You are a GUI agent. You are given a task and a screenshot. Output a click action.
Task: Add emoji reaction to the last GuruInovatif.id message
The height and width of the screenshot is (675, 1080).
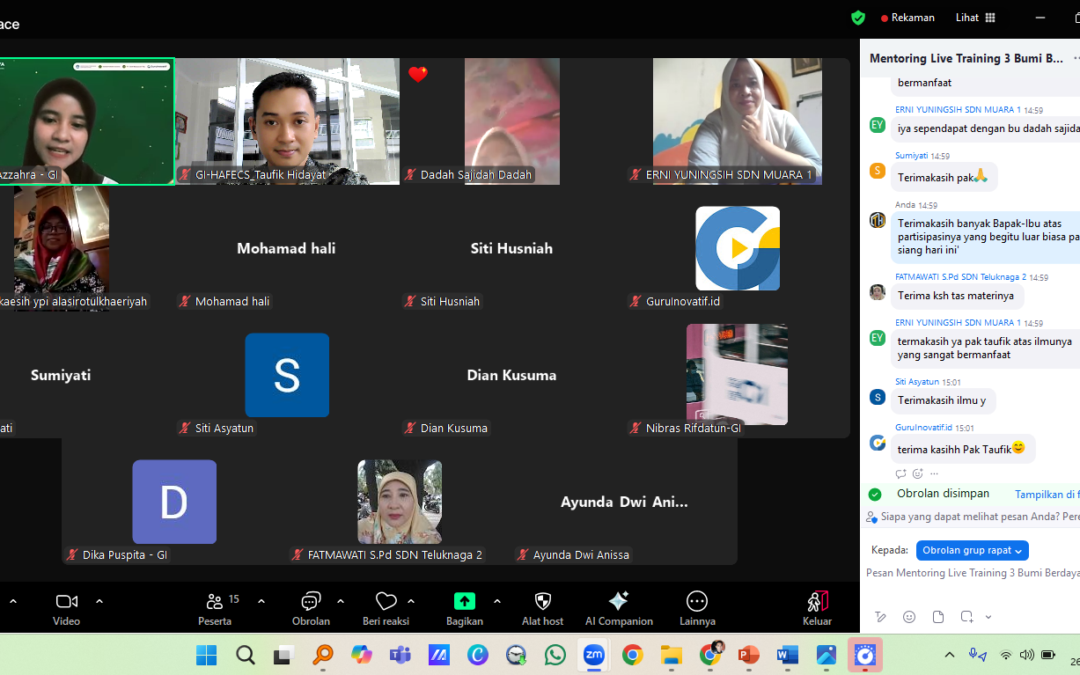(x=917, y=474)
